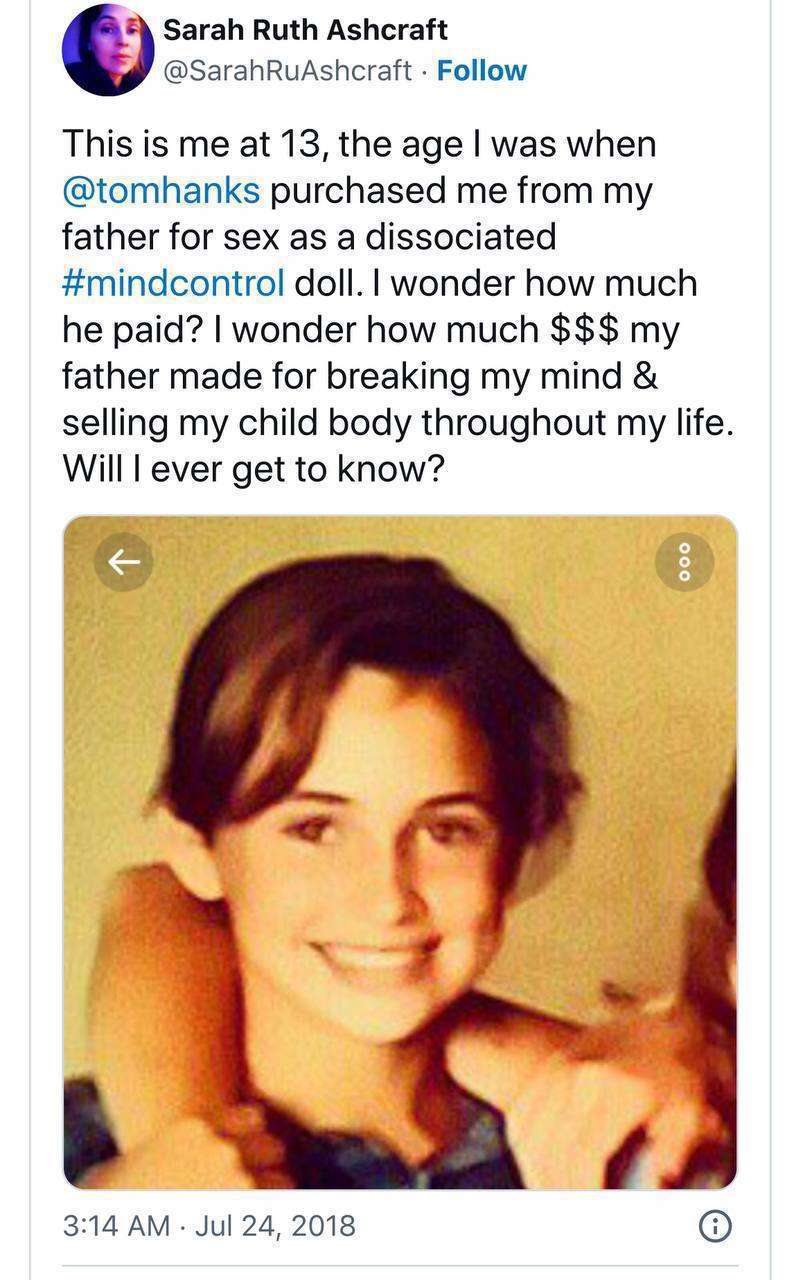Screen dimensions: 787x1280
Task: Click the line "Will I ever get to know?"
Action: pos(253,469)
